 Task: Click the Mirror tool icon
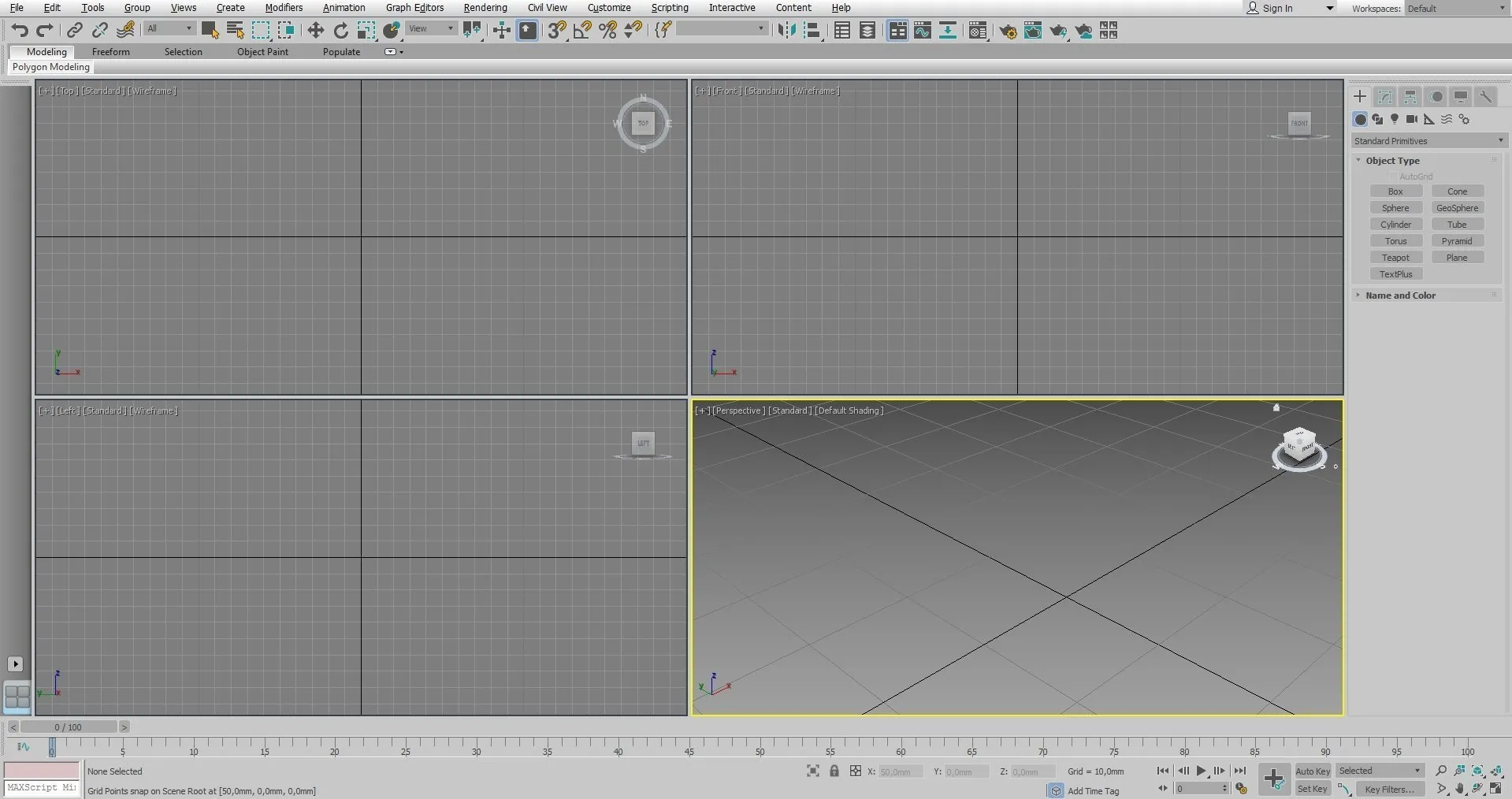point(786,31)
